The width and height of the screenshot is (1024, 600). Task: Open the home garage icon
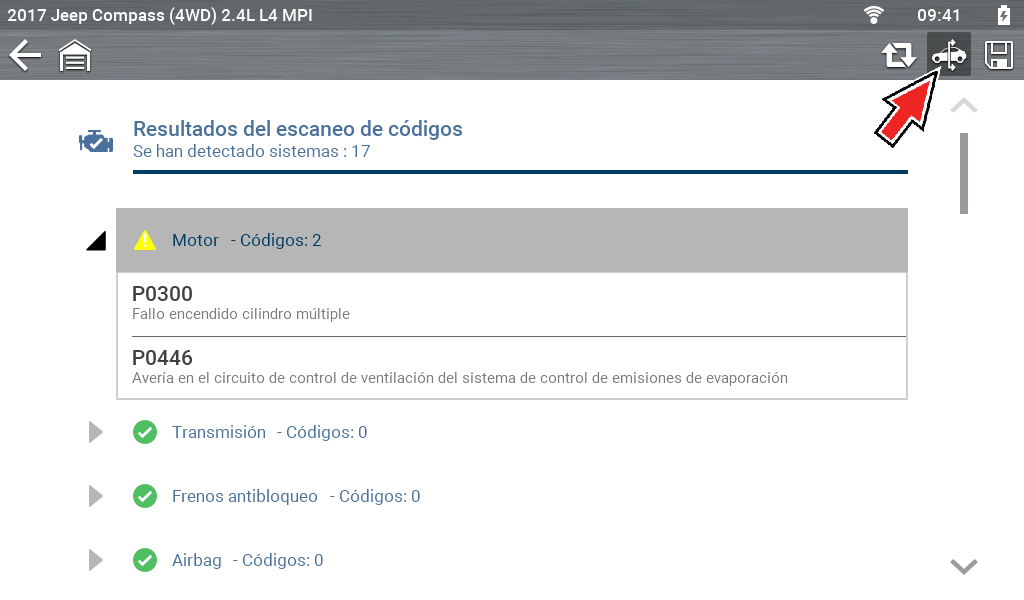click(75, 56)
